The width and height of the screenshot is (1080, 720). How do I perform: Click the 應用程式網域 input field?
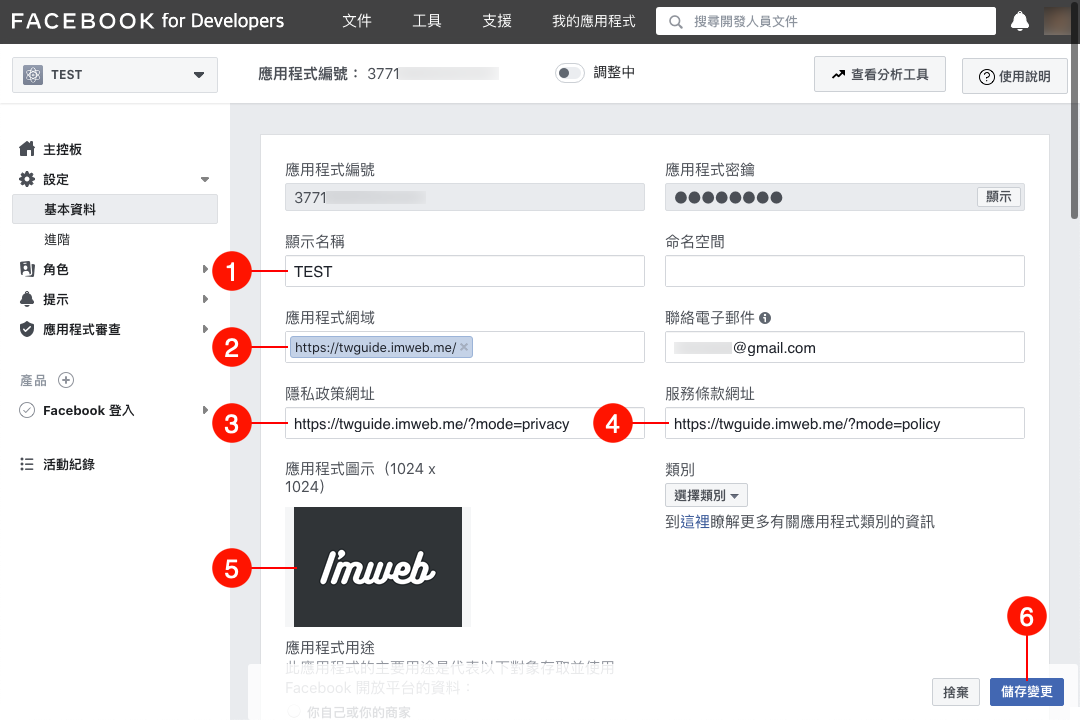[x=465, y=347]
